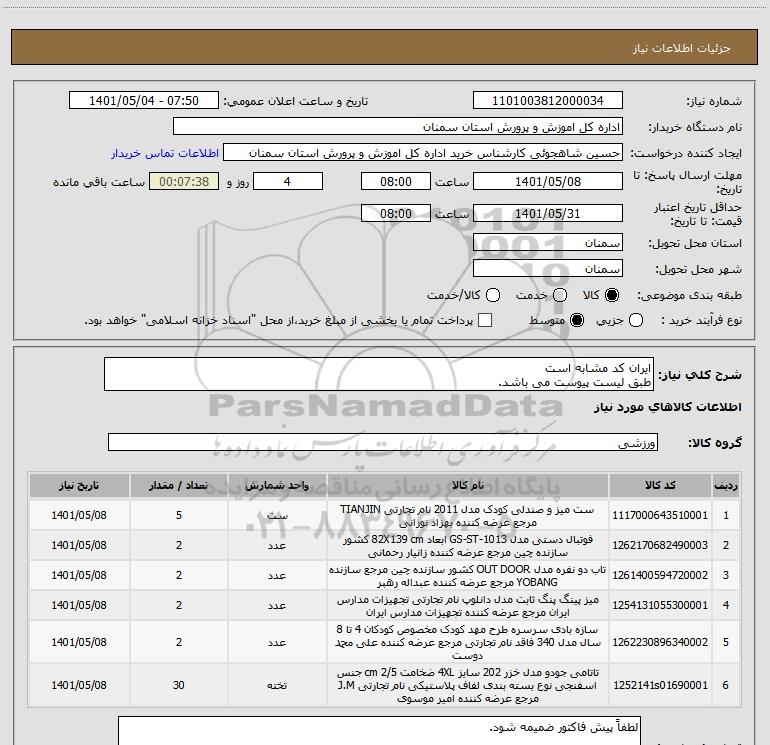Viewport: 770px width, 745px height.
Task: Click the OUT DOOR two-seat swing name
Action: [x=468, y=576]
